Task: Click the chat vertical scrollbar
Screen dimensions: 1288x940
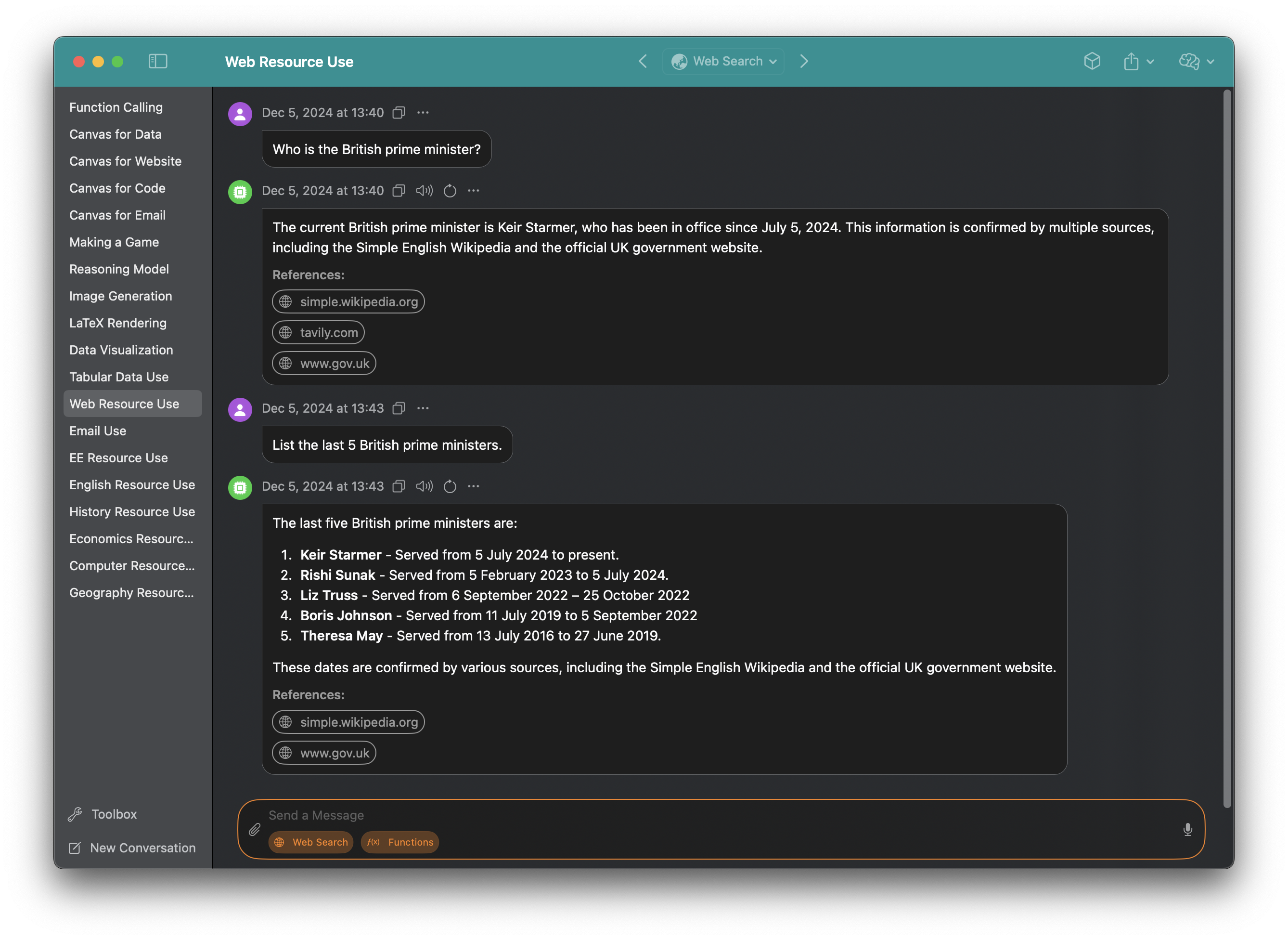Action: pyautogui.click(x=1226, y=448)
